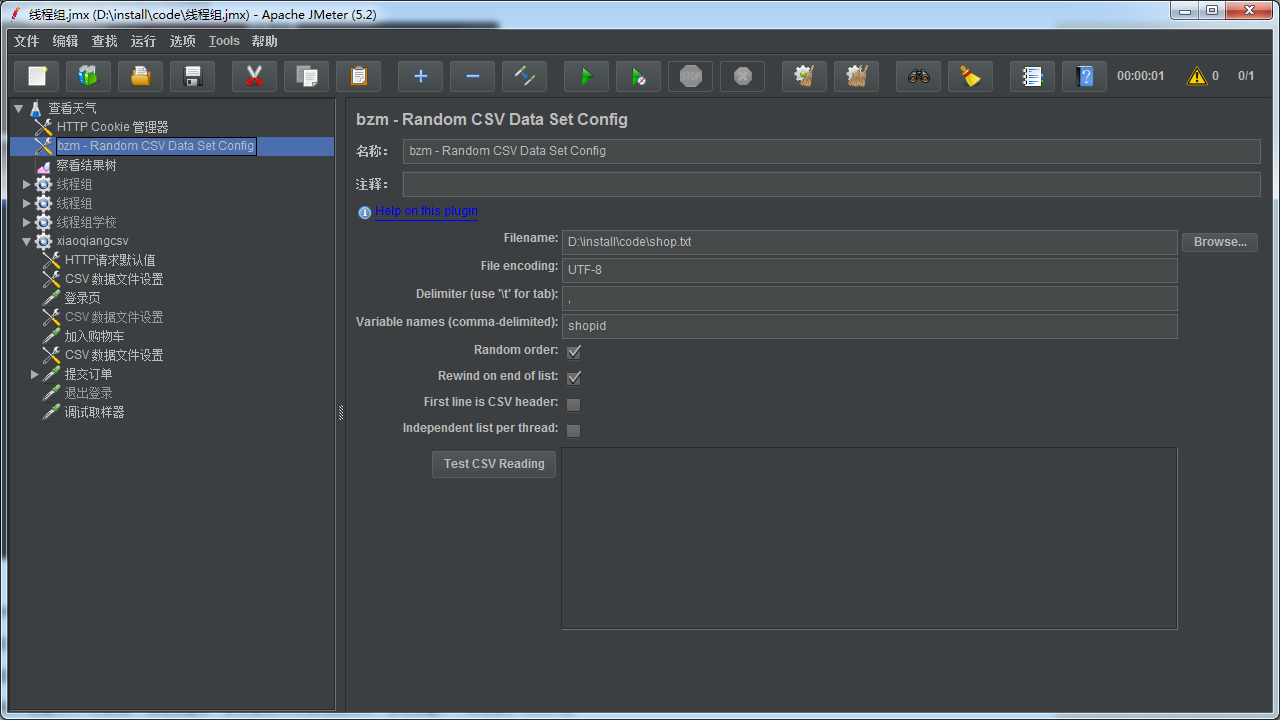The width and height of the screenshot is (1280, 720).
Task: Click the Test CSV Reading output area
Action: (869, 538)
